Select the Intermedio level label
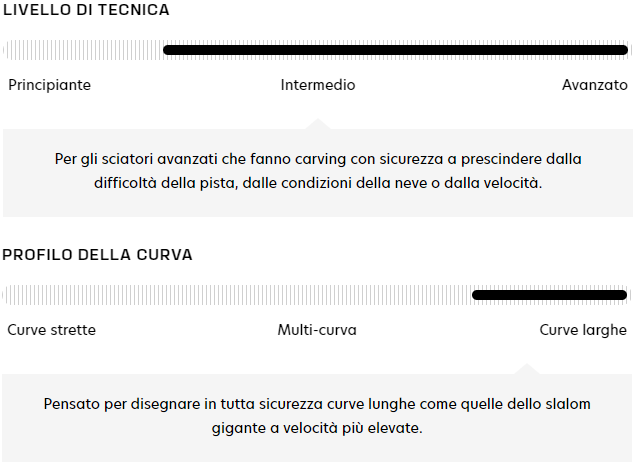This screenshot has width=637, height=468. point(318,85)
